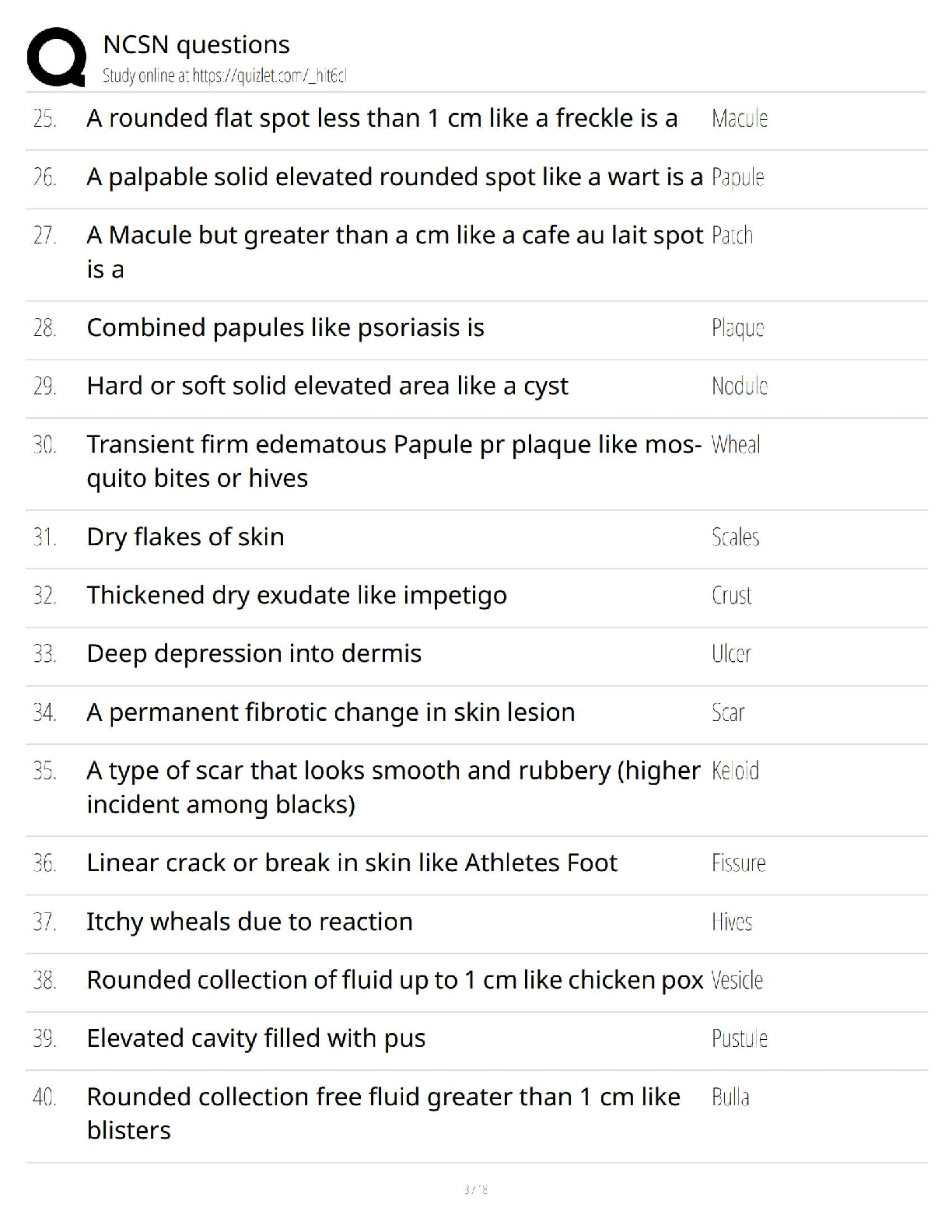The image size is (952, 1232).
Task: Click the Papule answer text
Action: click(737, 177)
